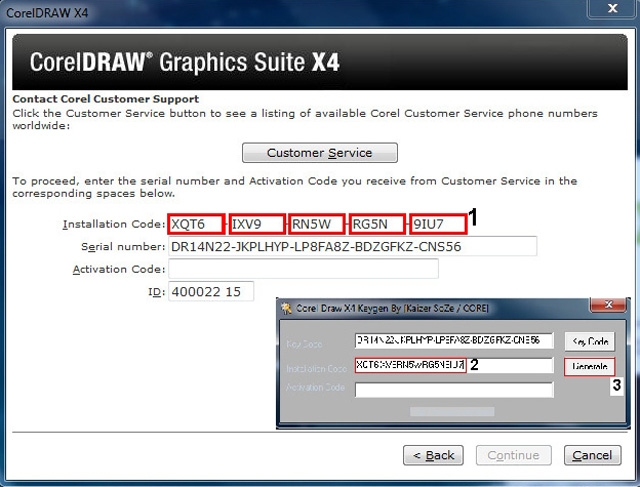Cancel the CorelDRAW activation dialog
The height and width of the screenshot is (487, 640).
(x=592, y=455)
